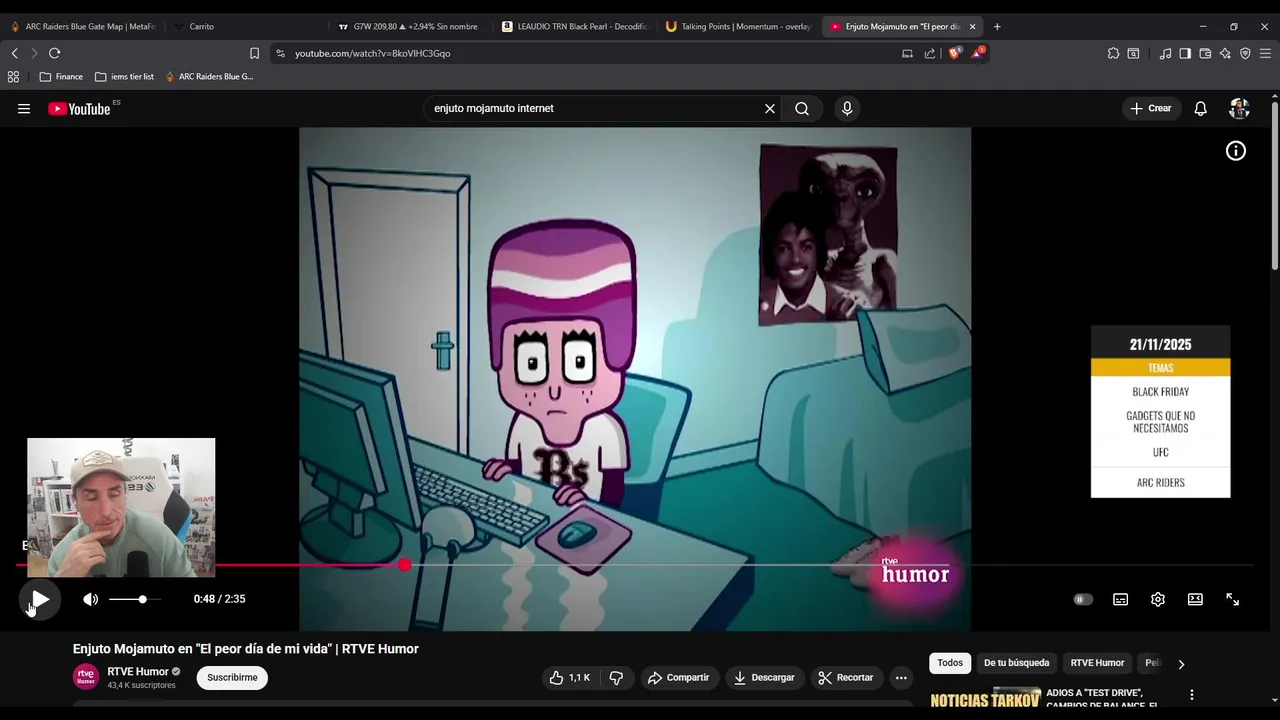The width and height of the screenshot is (1280, 720).
Task: Switch to LEAUDIO TRN Black Pearl tab
Action: (574, 27)
